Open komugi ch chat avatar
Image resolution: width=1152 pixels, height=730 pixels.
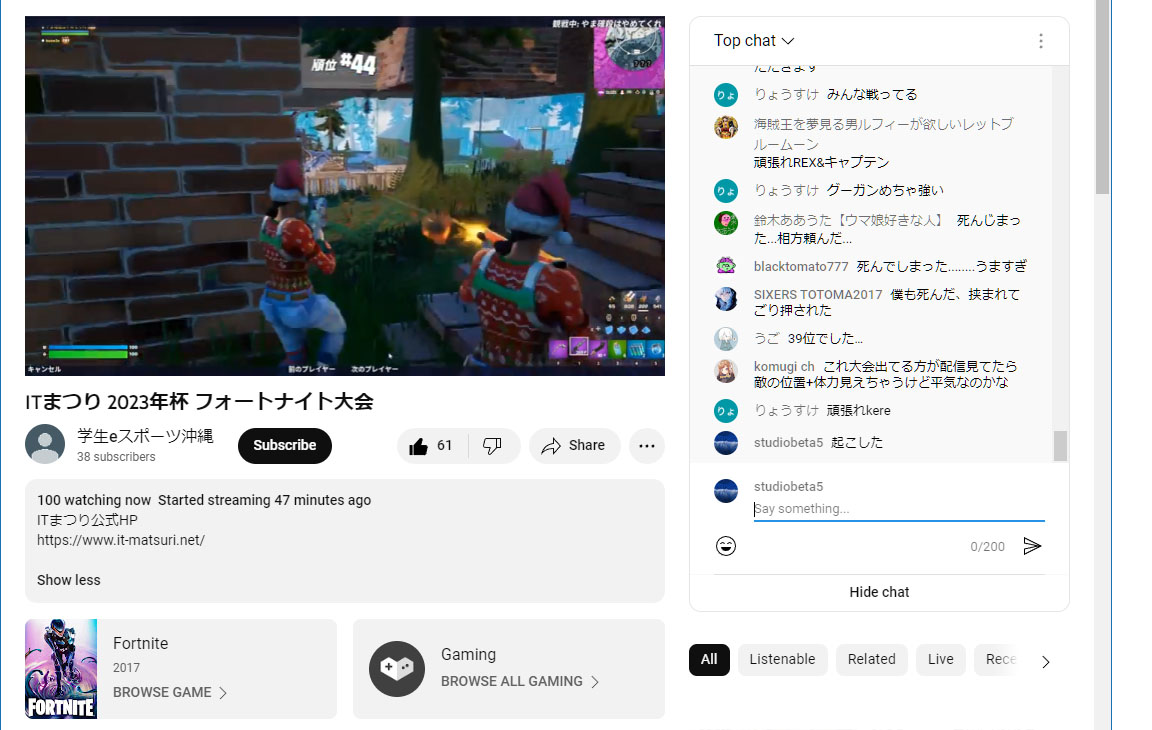pyautogui.click(x=726, y=371)
